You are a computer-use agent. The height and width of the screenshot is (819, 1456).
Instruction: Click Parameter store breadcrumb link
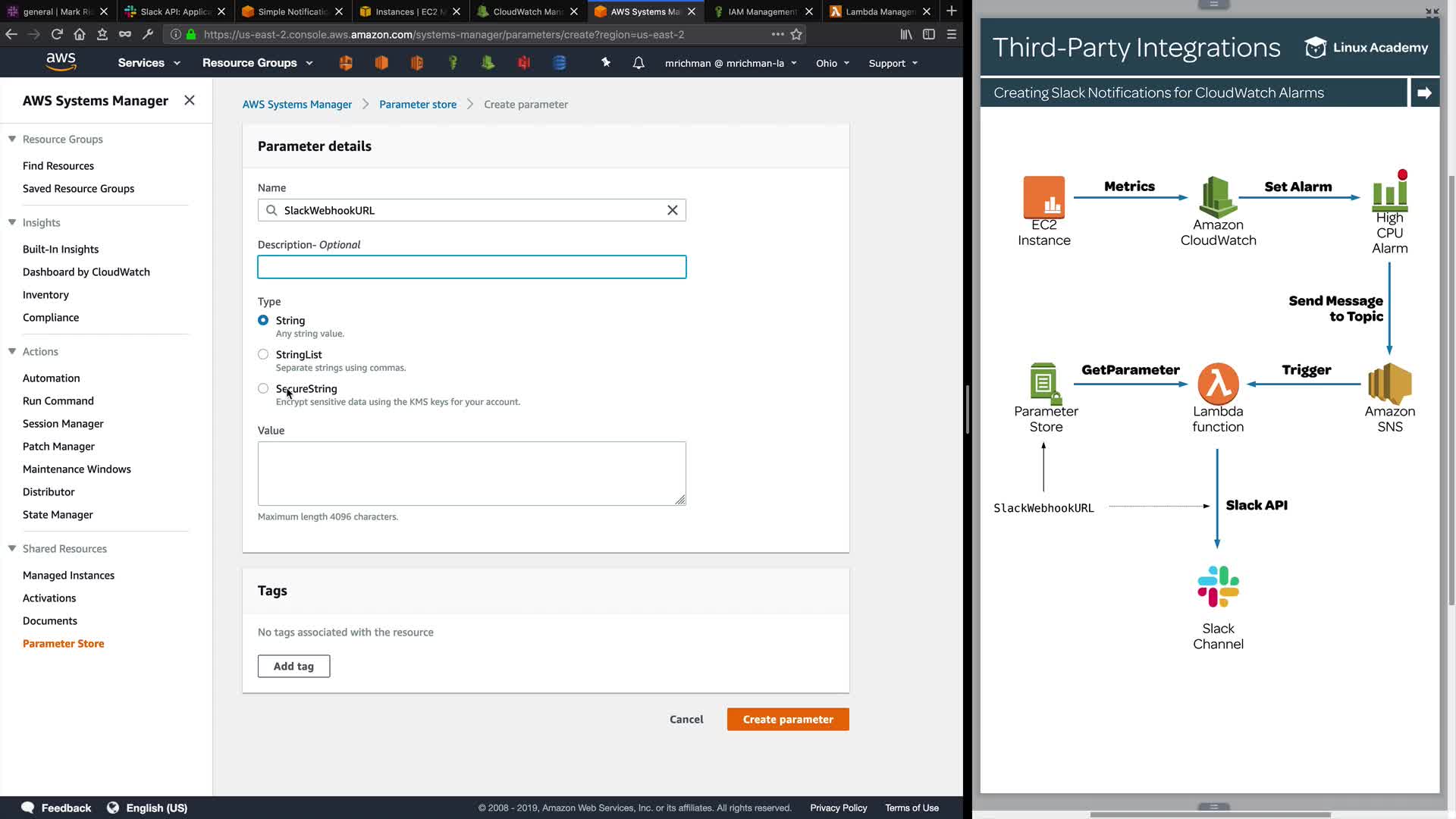(x=417, y=104)
